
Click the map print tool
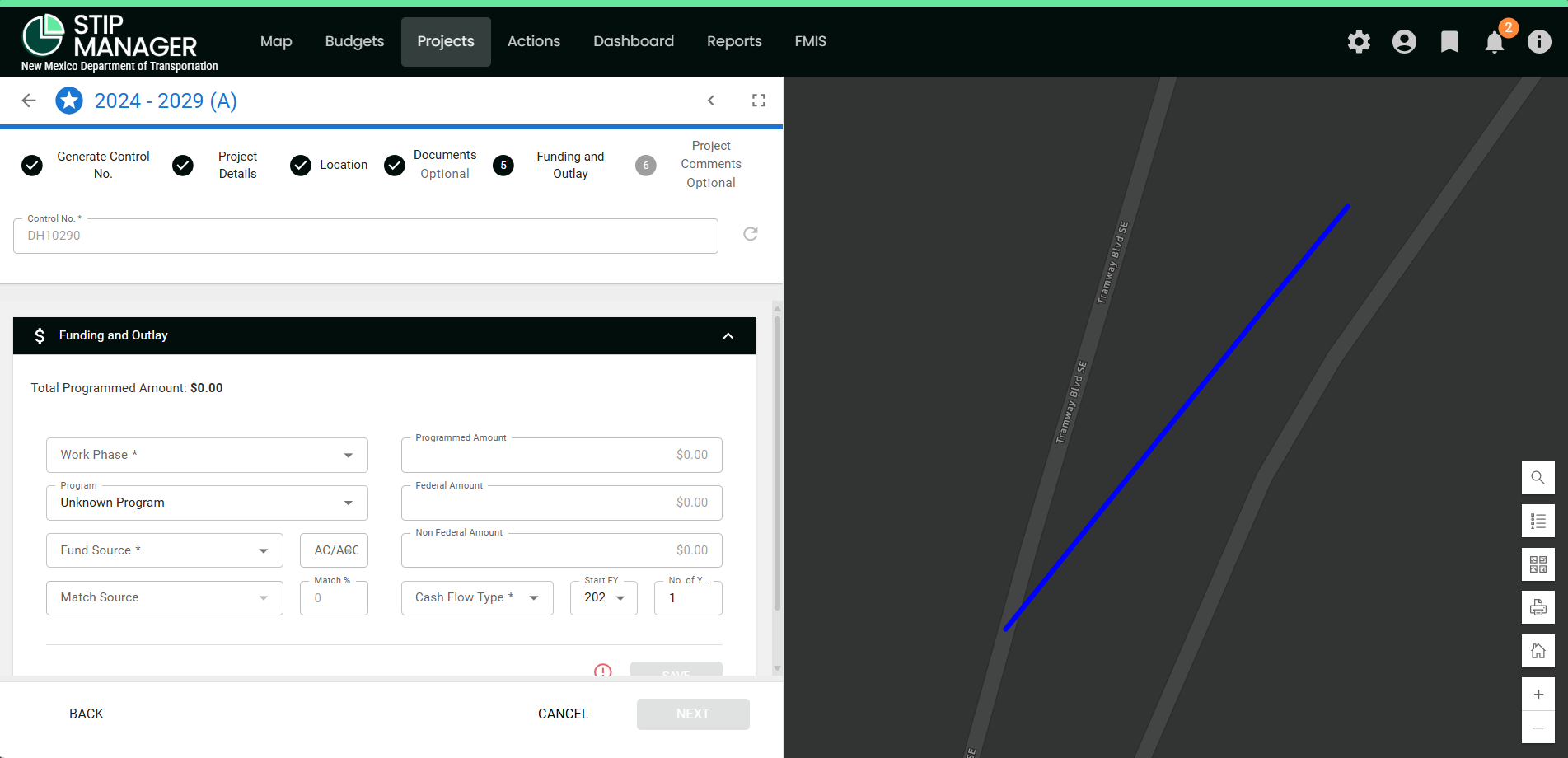(x=1538, y=607)
